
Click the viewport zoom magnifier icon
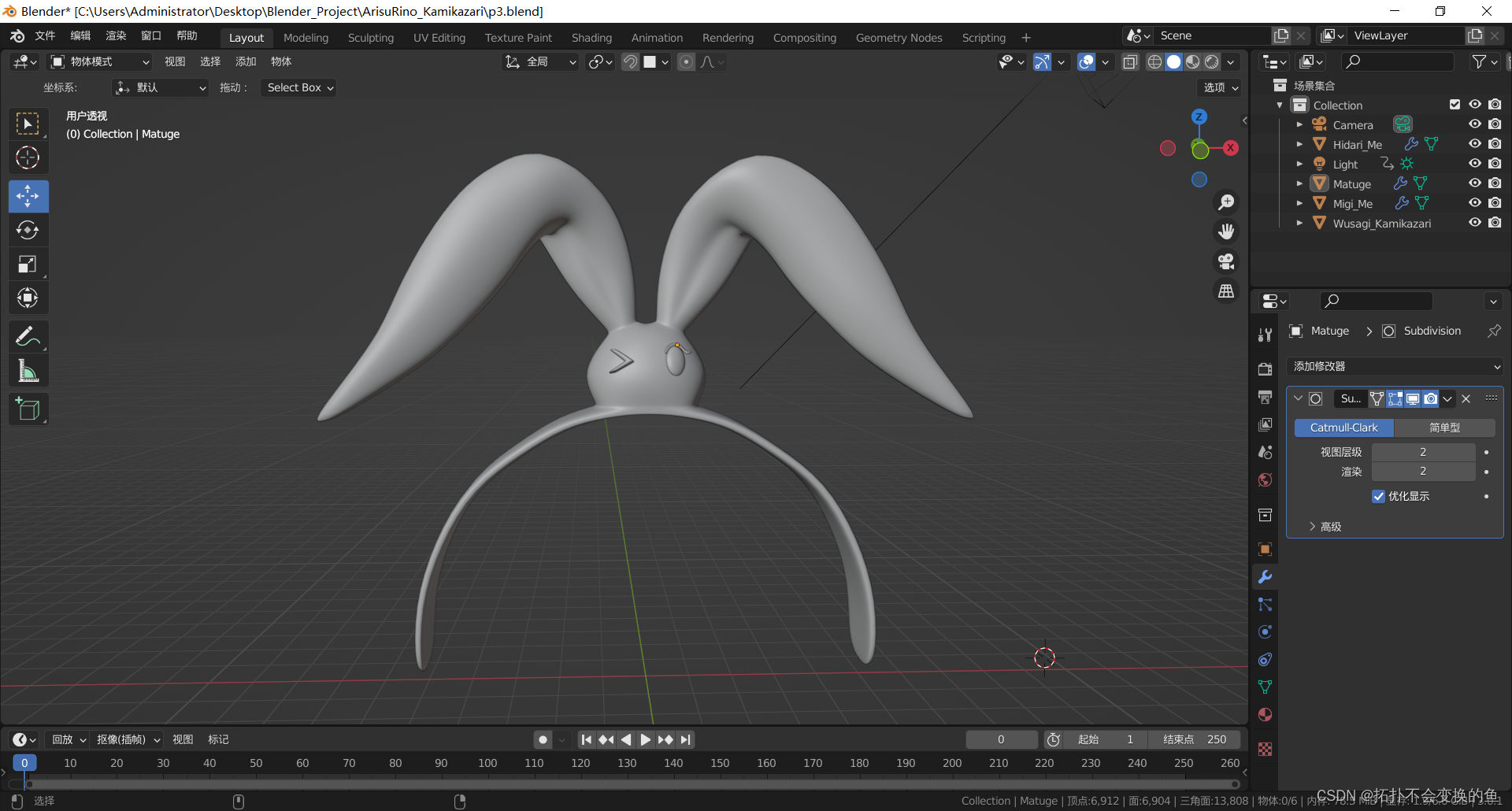pos(1226,202)
